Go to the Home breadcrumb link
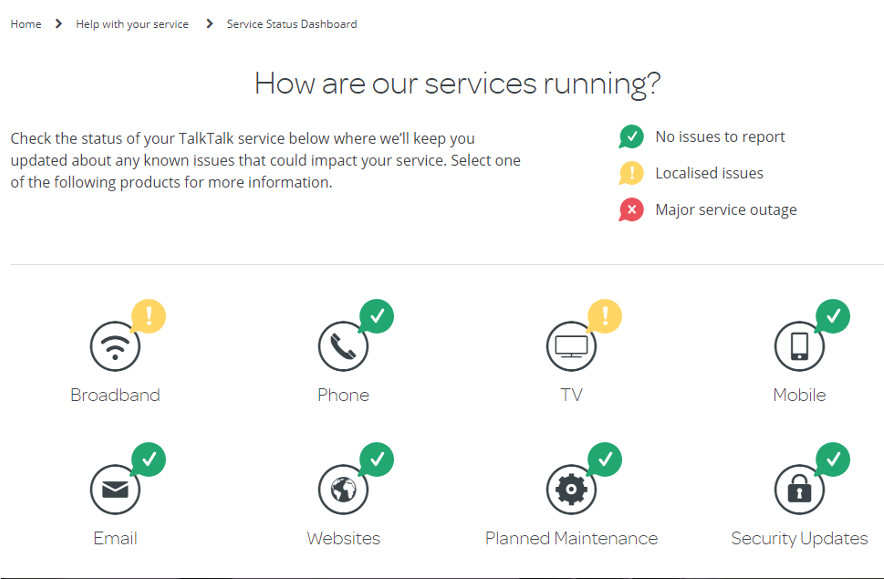This screenshot has height=579, width=884. (x=26, y=24)
